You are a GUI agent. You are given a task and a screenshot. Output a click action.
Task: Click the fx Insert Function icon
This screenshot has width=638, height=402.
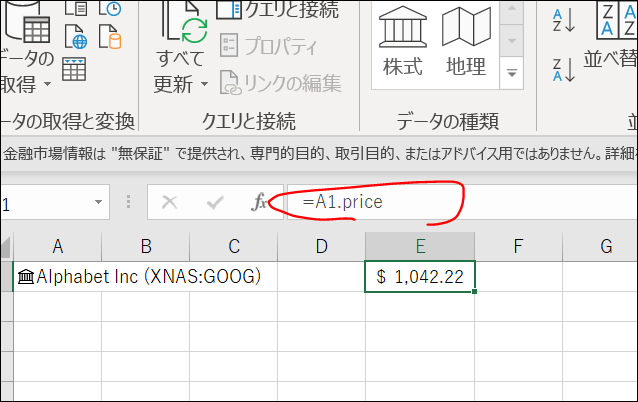click(259, 202)
